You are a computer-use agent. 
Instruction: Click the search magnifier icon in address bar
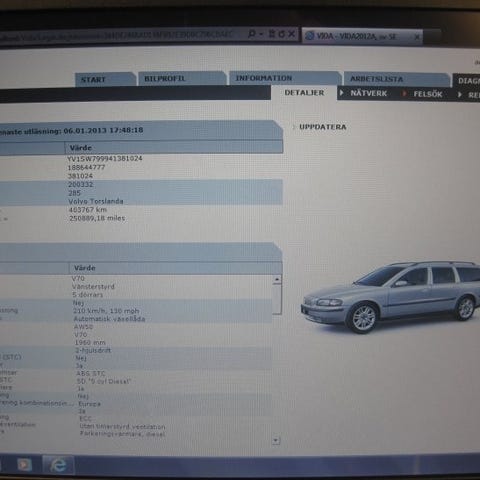pos(252,34)
